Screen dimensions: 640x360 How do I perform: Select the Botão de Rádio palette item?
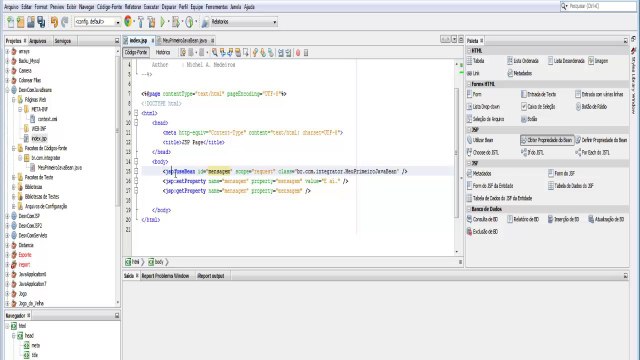[591, 107]
